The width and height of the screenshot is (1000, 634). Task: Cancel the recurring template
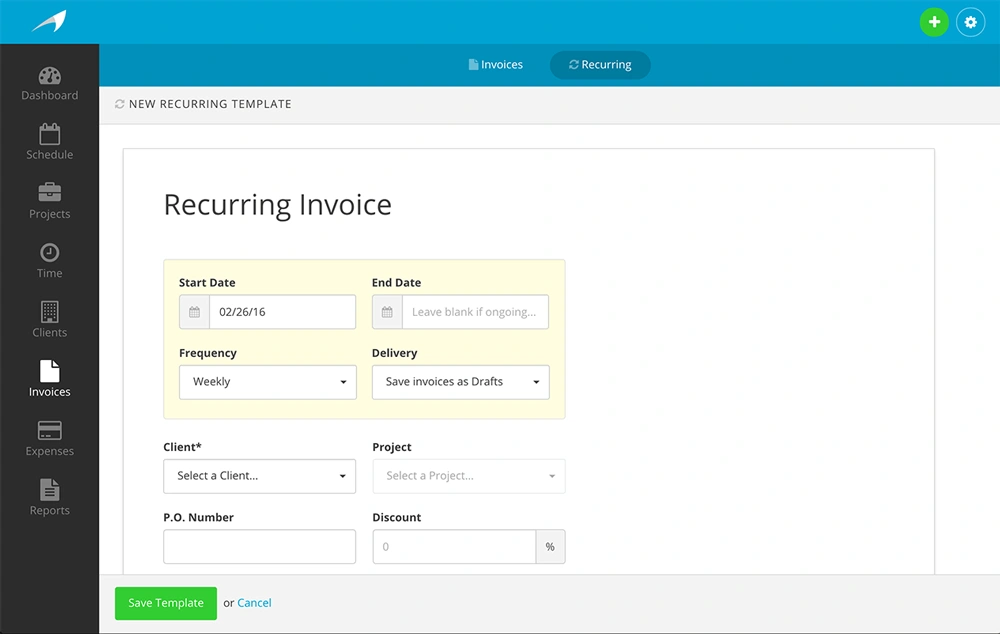[x=254, y=603]
